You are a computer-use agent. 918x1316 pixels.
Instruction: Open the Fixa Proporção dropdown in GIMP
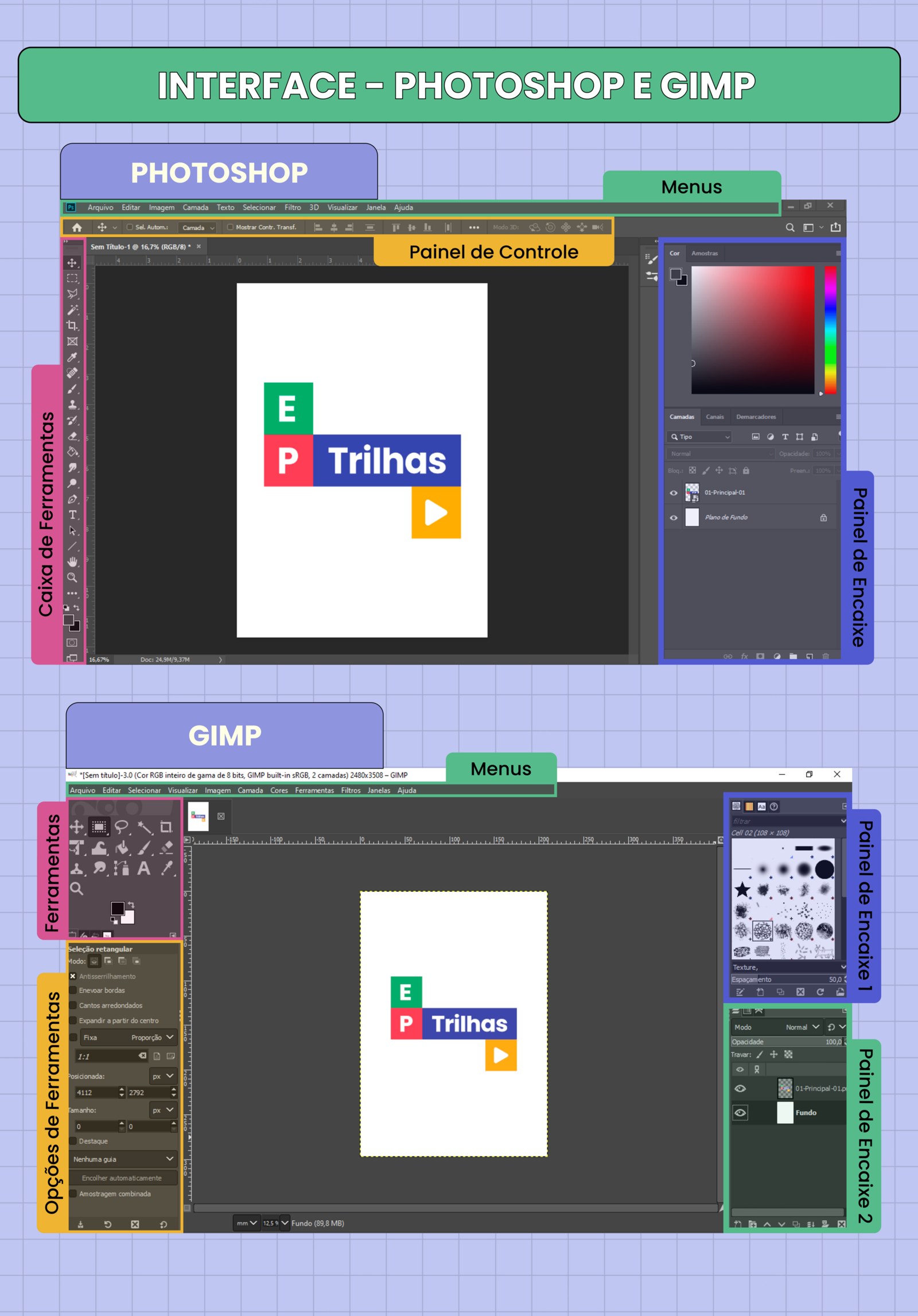coord(129,1037)
